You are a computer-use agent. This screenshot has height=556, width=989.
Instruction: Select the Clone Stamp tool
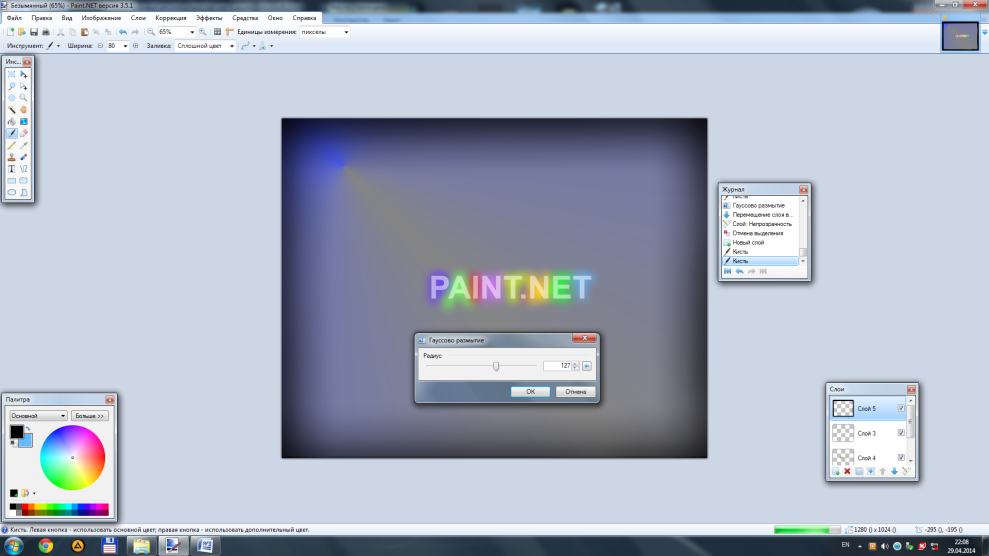pyautogui.click(x=11, y=157)
